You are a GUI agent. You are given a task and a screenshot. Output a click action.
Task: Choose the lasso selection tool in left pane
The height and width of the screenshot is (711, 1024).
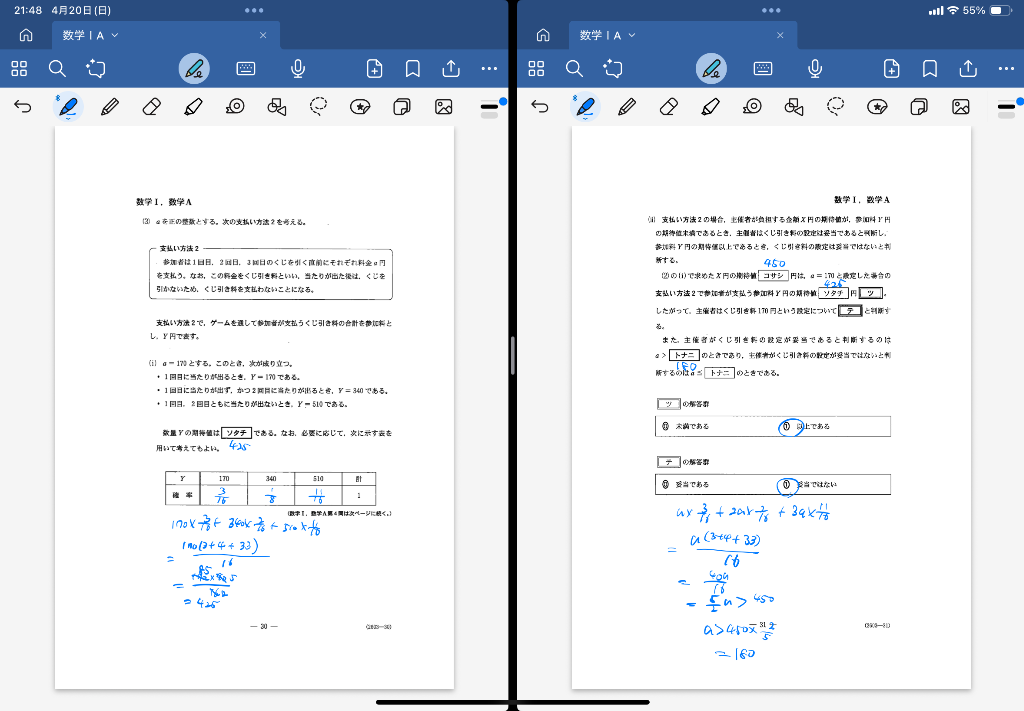(319, 106)
